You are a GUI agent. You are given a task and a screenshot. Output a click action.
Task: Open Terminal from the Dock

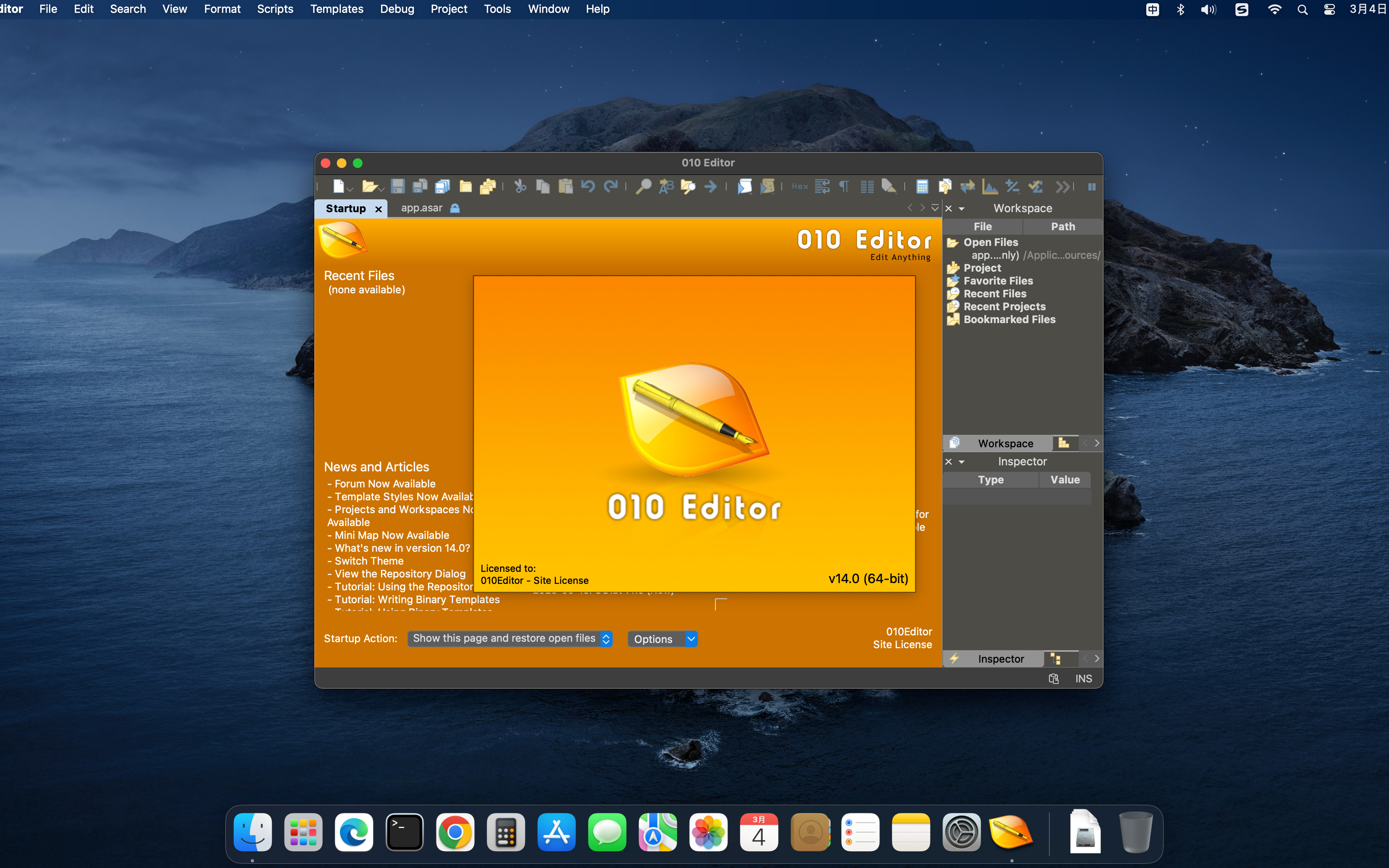pyautogui.click(x=404, y=832)
